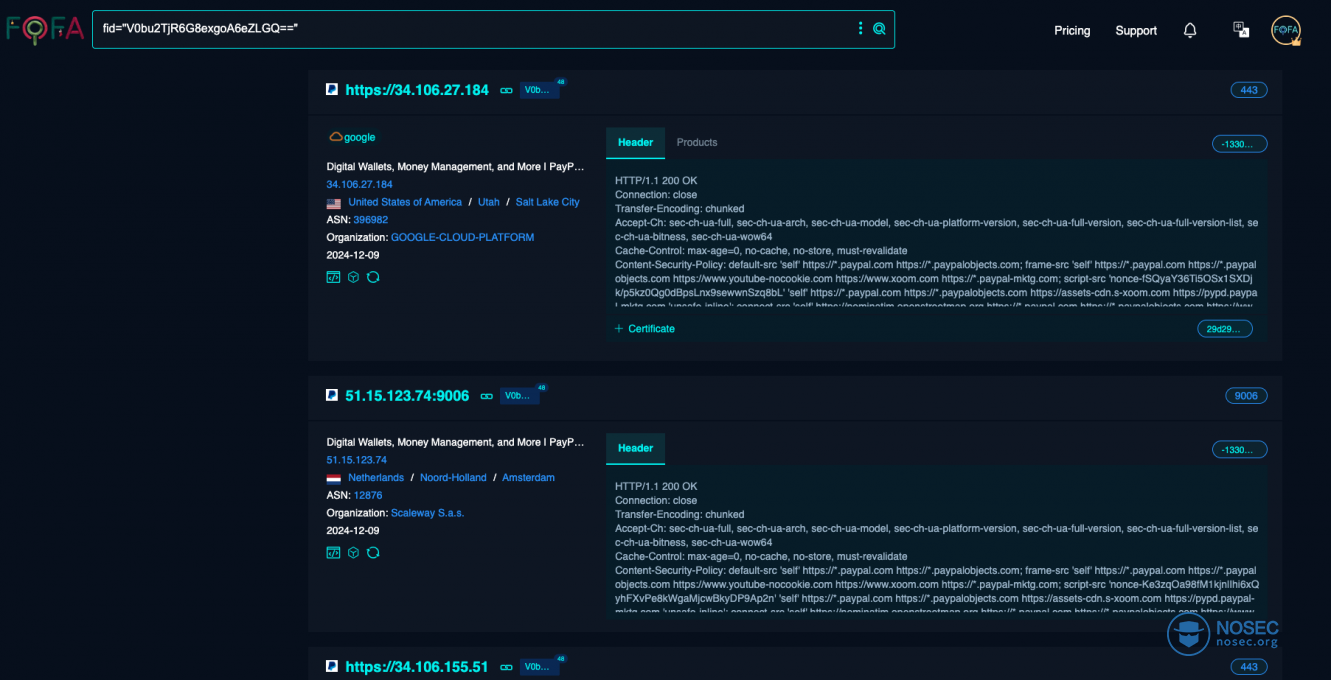Switch language using the translate icon
The image size is (1331, 680).
(1241, 30)
